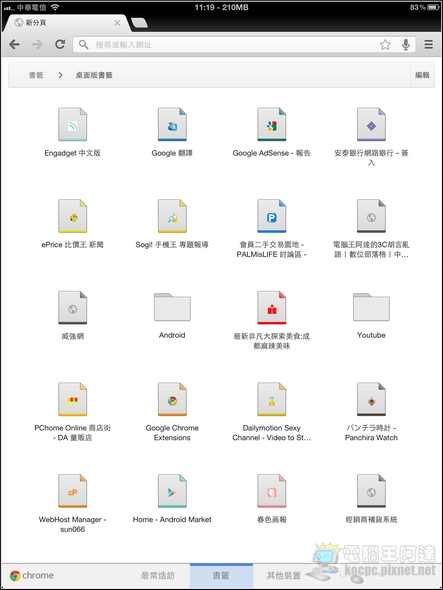443x590 pixels.
Task: Bookmark this page with the star icon
Action: tap(385, 45)
